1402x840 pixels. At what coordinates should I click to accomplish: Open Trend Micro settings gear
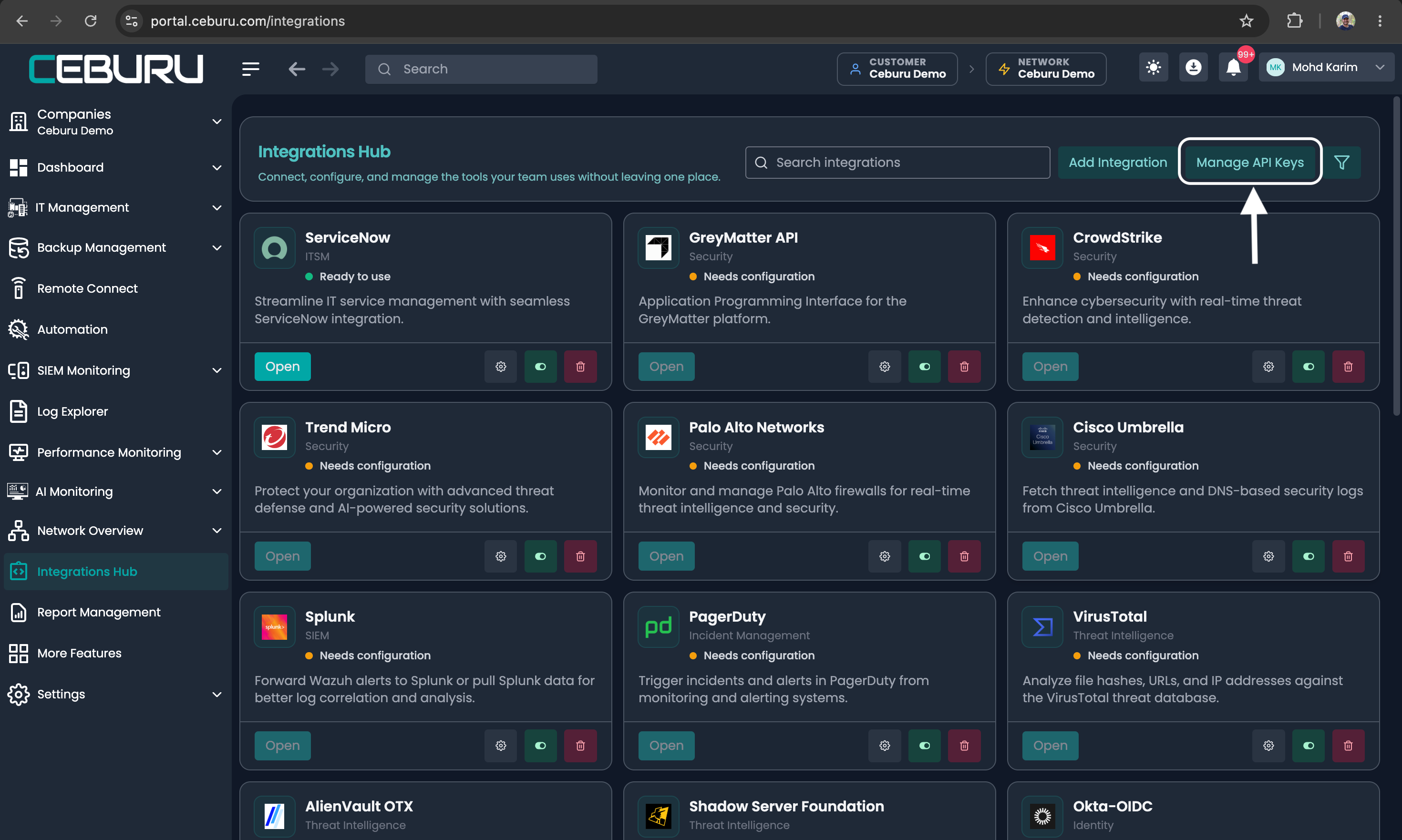click(x=501, y=556)
